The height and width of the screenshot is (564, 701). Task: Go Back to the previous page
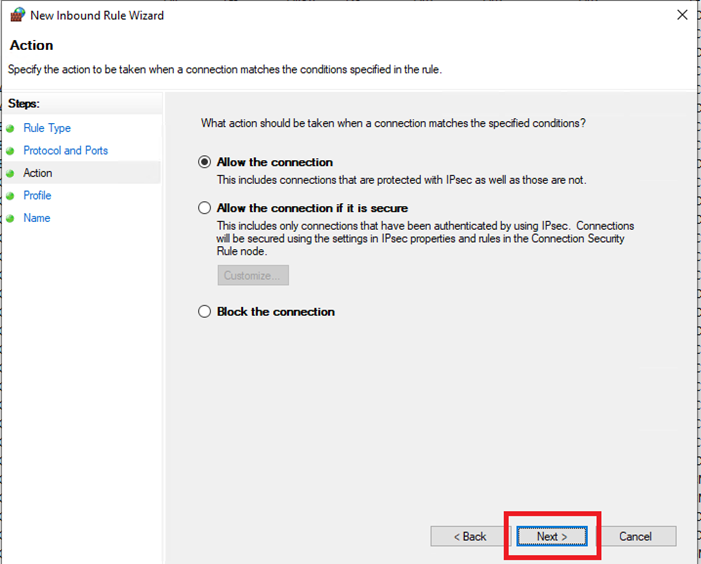pyautogui.click(x=469, y=536)
